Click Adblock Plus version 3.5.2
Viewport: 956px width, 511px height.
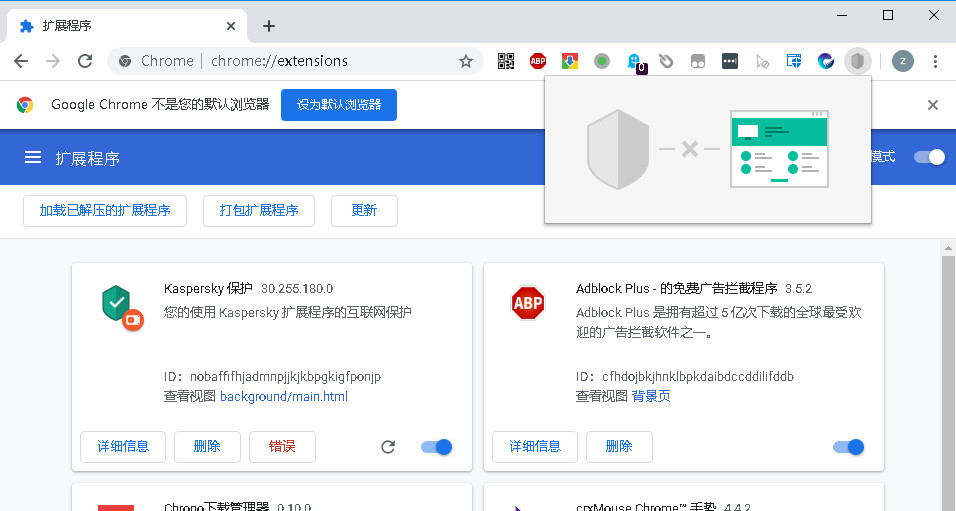(x=799, y=288)
